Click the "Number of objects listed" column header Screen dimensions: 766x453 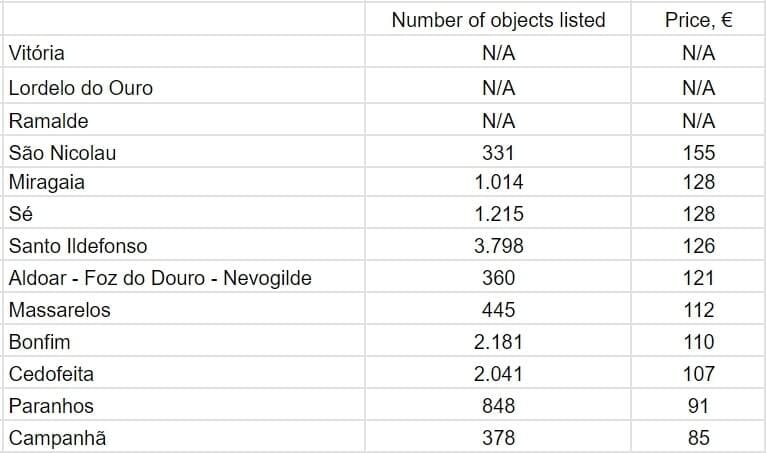pos(498,20)
